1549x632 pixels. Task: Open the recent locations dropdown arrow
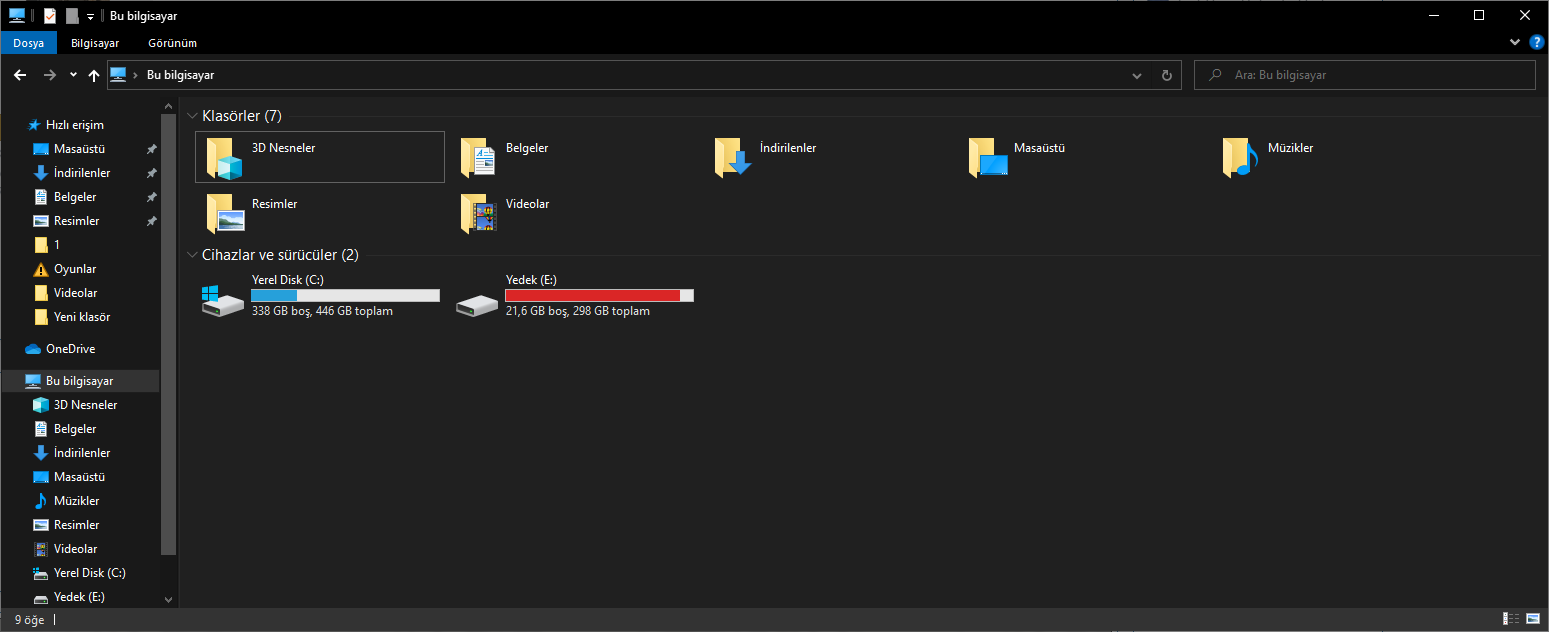point(73,75)
